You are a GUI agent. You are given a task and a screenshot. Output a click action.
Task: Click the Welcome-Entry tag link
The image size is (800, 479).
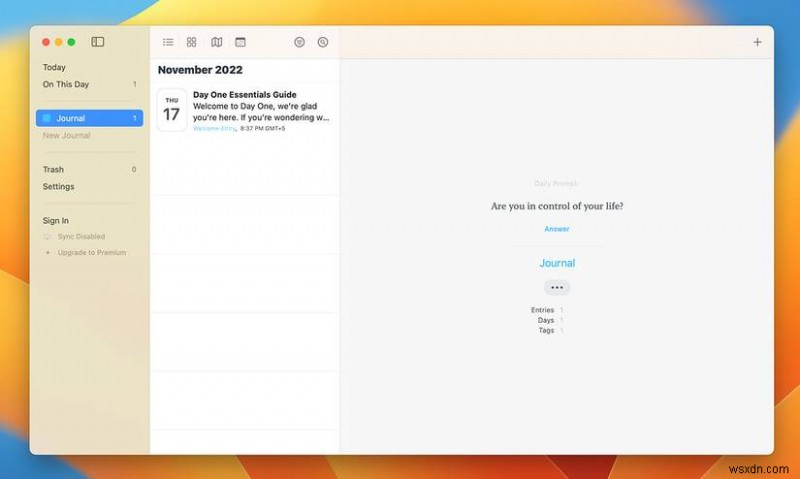[214, 128]
